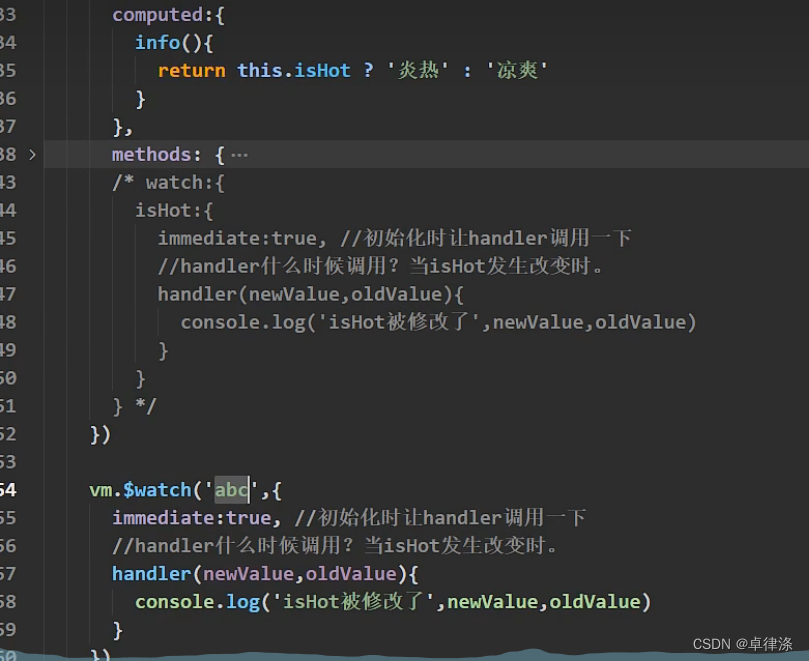Click the 'methods' property name
Screen dimensions: 809x661
click(x=152, y=155)
